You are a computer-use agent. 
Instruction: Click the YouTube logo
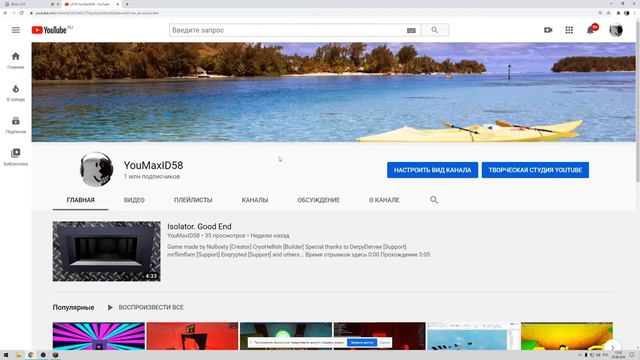[x=49, y=30]
